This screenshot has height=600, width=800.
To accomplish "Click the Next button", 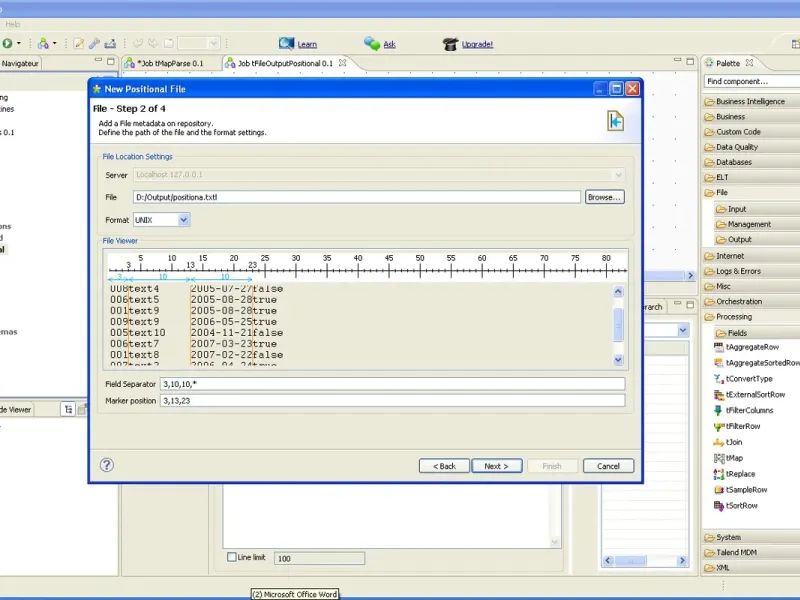I will [497, 466].
